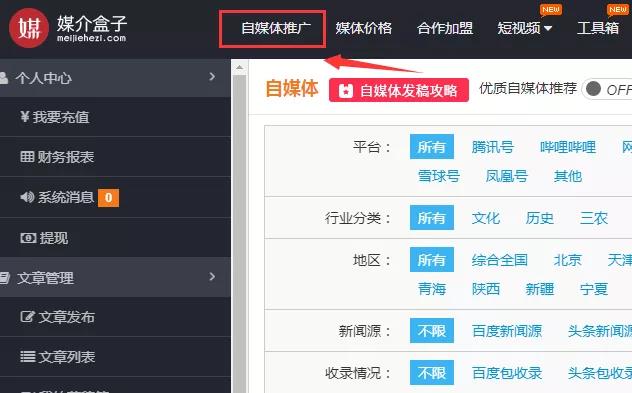
Task: Filter by 百度新闻源
Action: click(x=507, y=331)
